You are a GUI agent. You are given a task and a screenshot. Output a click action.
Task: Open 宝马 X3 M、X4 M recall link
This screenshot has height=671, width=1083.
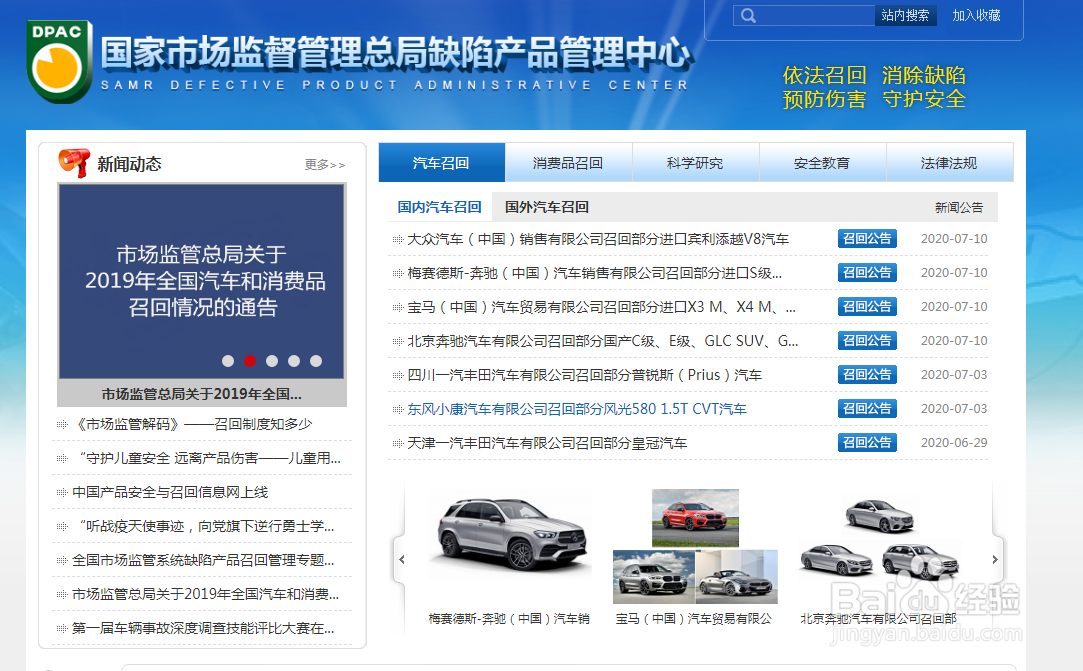pos(601,307)
